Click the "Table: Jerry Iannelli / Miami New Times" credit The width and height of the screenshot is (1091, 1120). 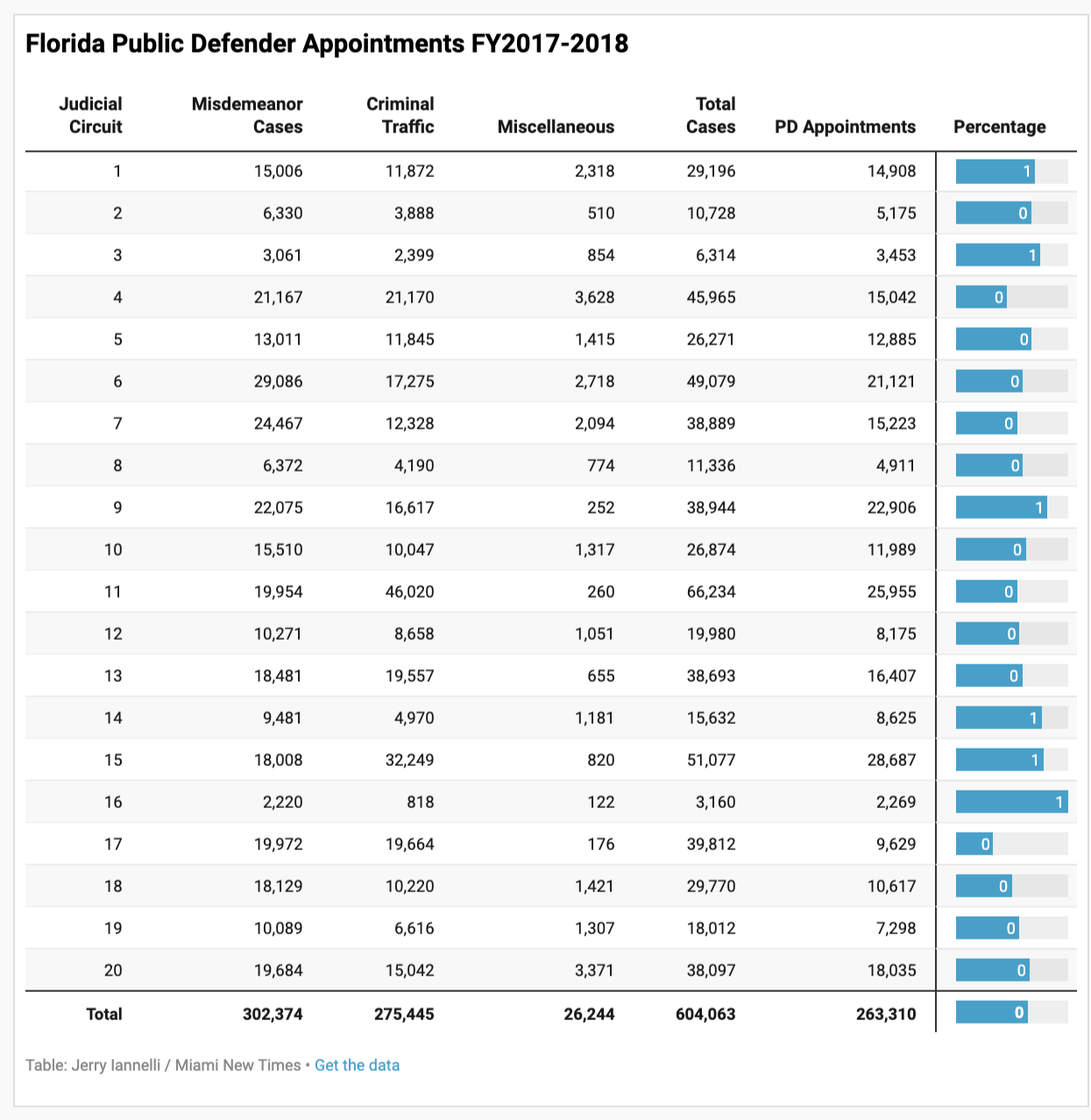(x=163, y=1065)
